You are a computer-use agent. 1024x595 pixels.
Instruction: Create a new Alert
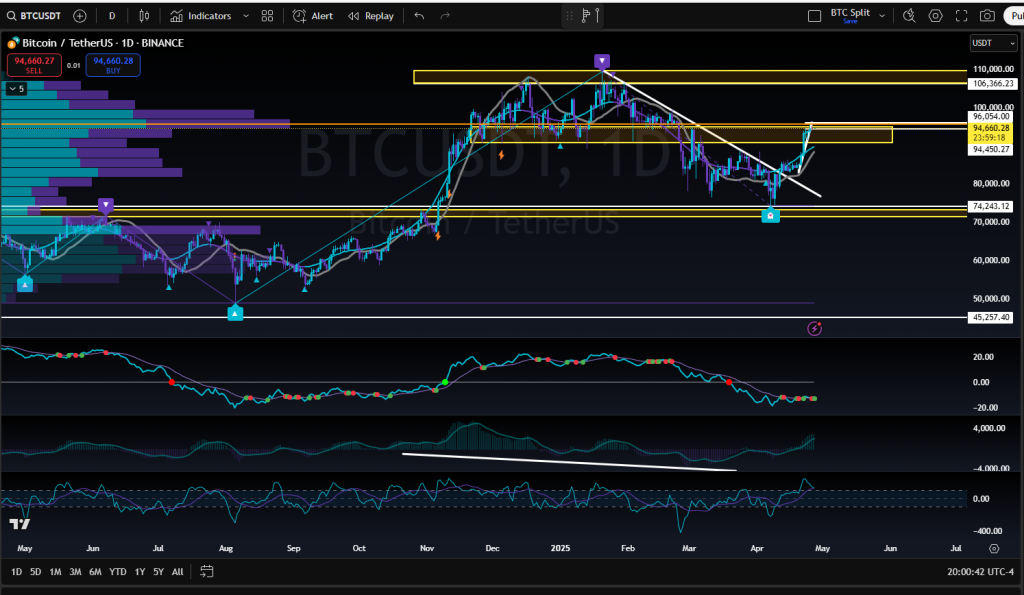tap(313, 16)
